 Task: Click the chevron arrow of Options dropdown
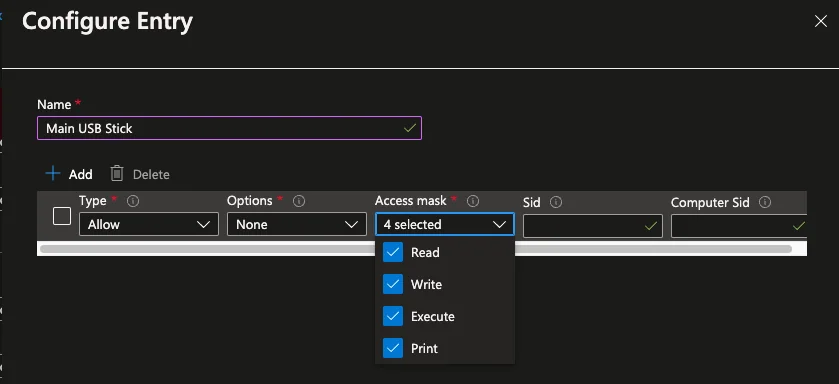pos(352,225)
